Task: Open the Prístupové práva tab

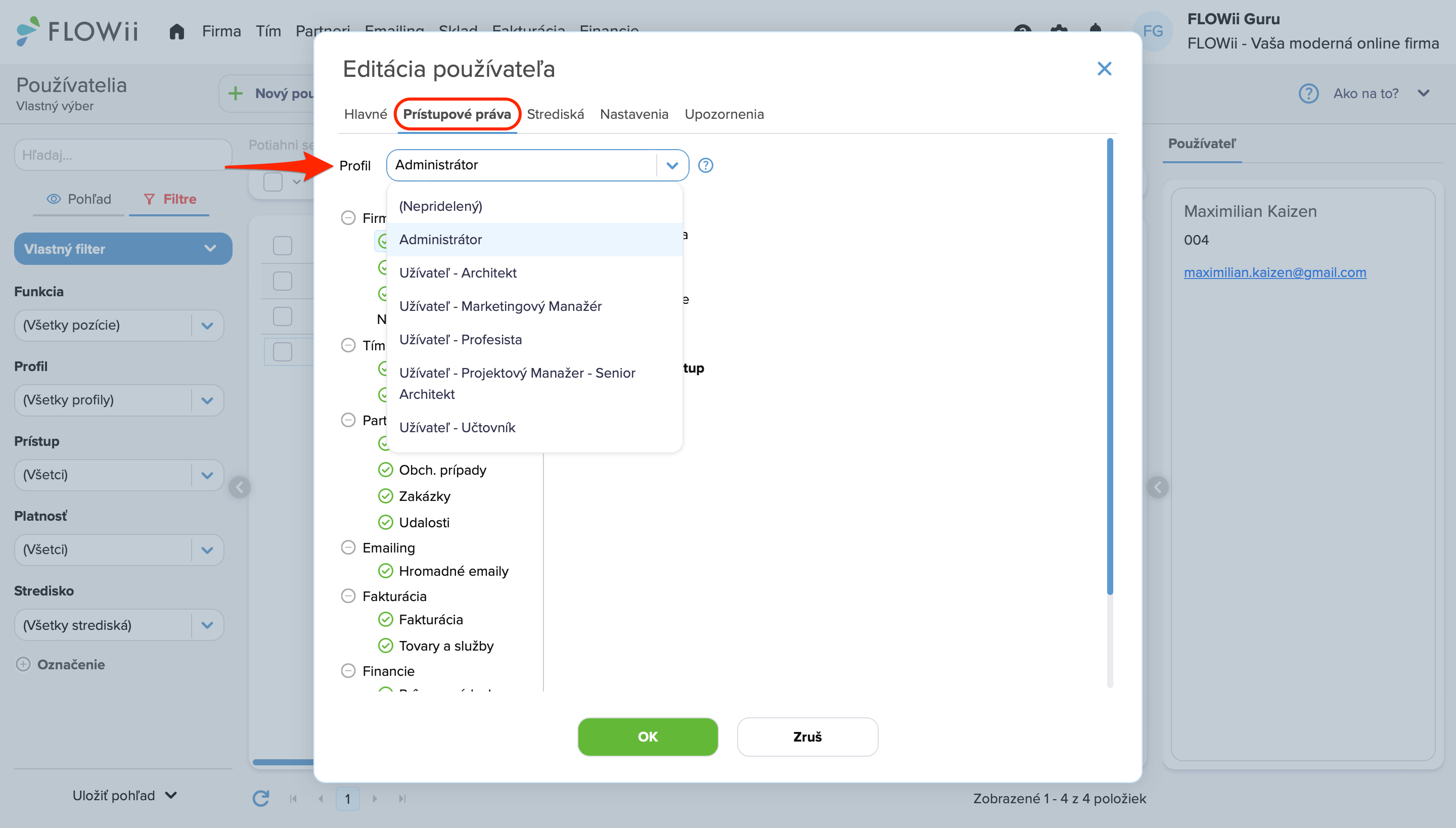Action: (x=457, y=114)
